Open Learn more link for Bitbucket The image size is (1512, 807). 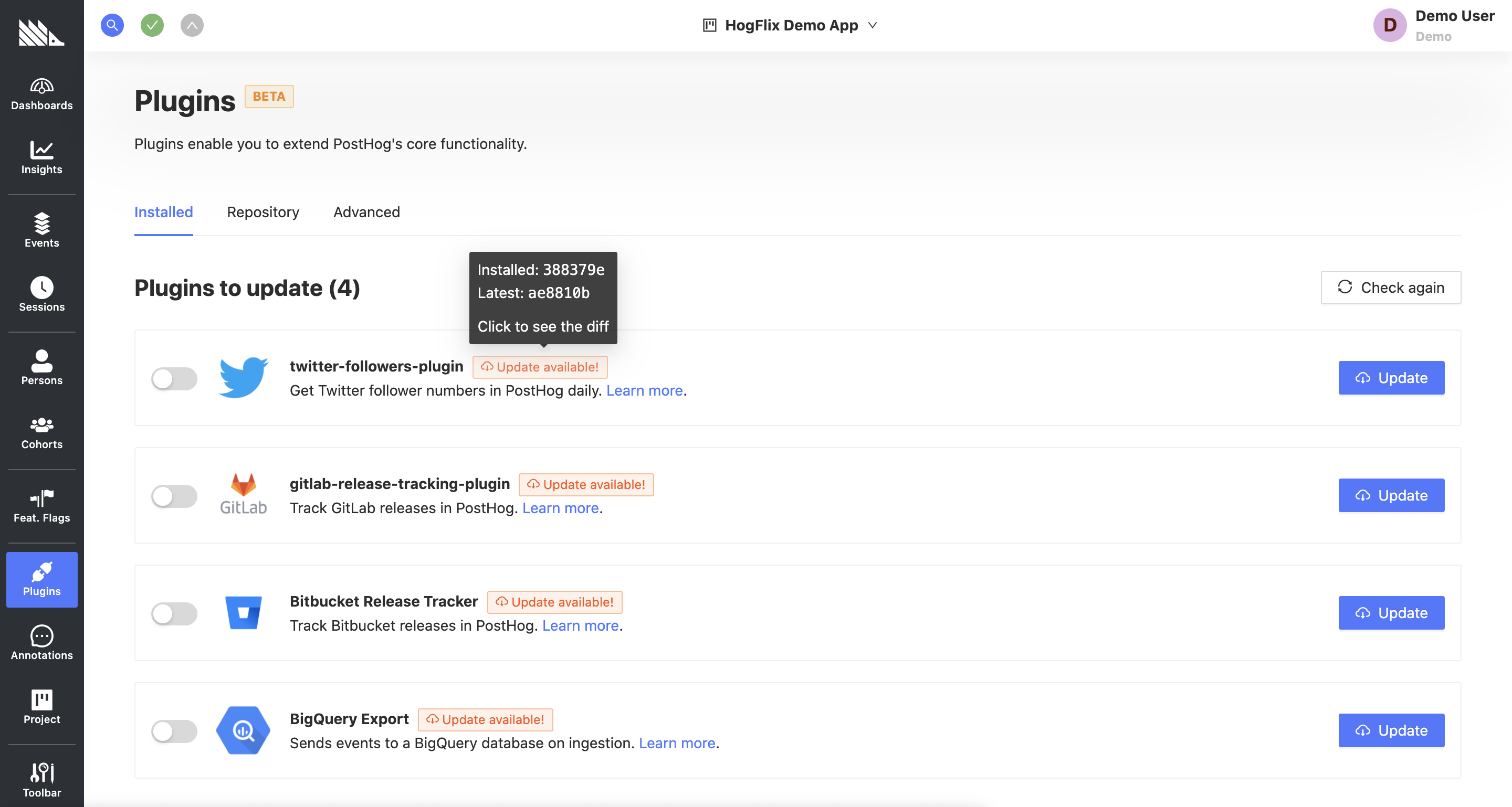[x=580, y=626]
